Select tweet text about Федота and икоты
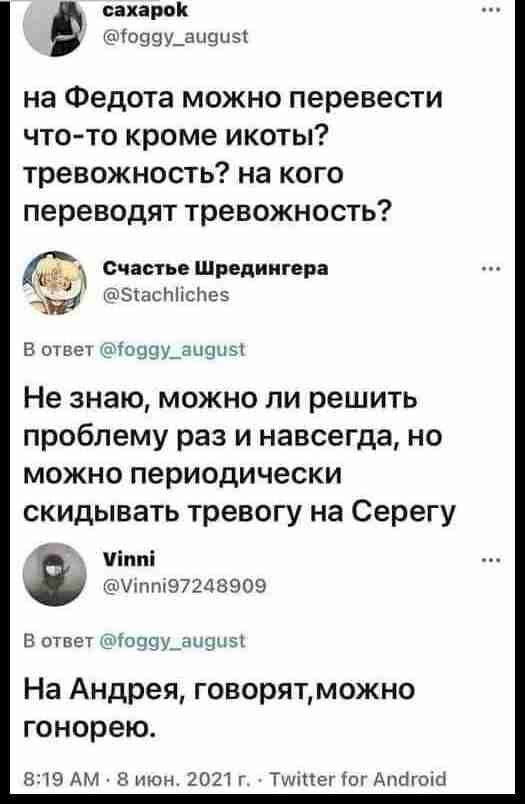This screenshot has height=804, width=525. (233, 154)
